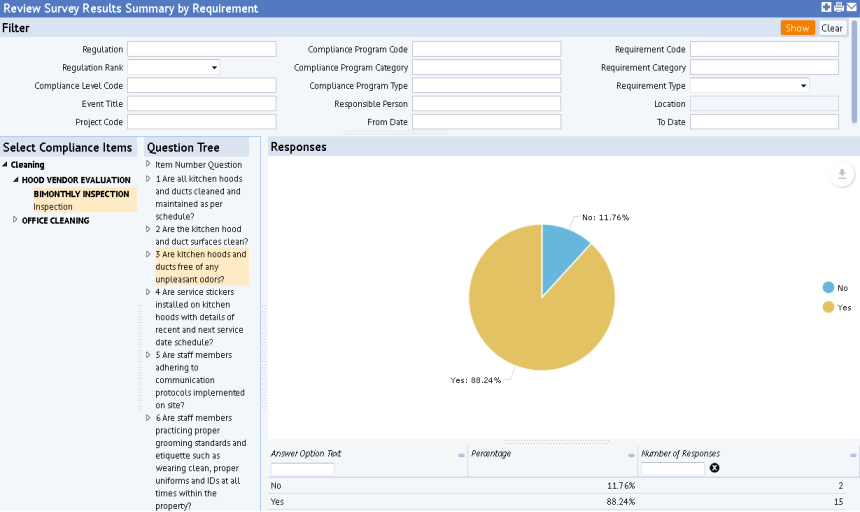The image size is (860, 512).
Task: Sort by the Percentage column header
Action: 491,453
